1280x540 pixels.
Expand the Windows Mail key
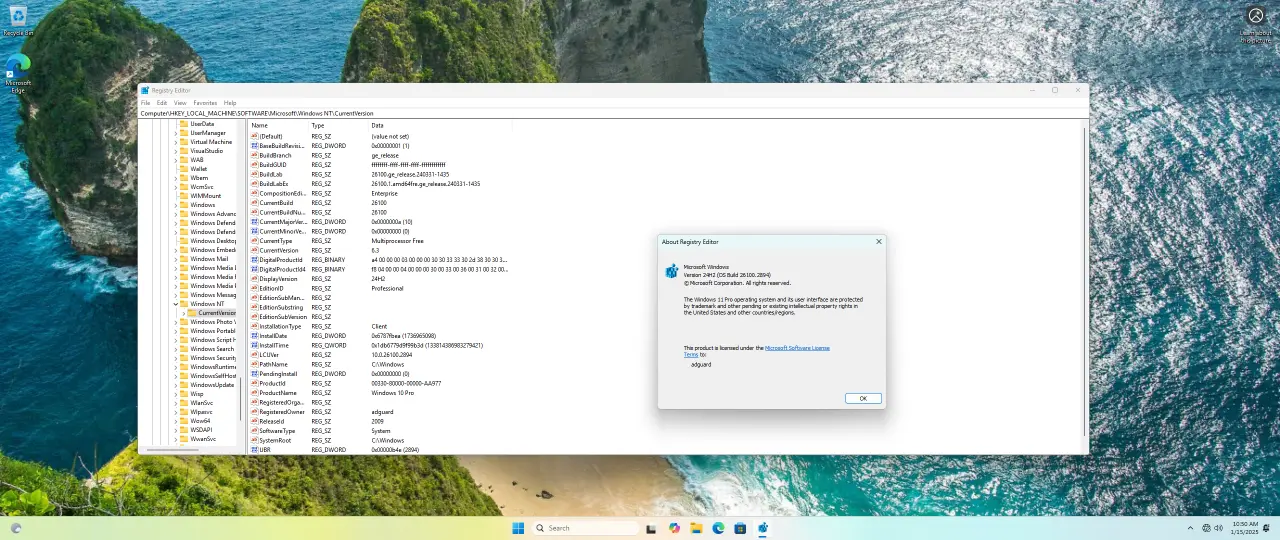pyautogui.click(x=175, y=259)
